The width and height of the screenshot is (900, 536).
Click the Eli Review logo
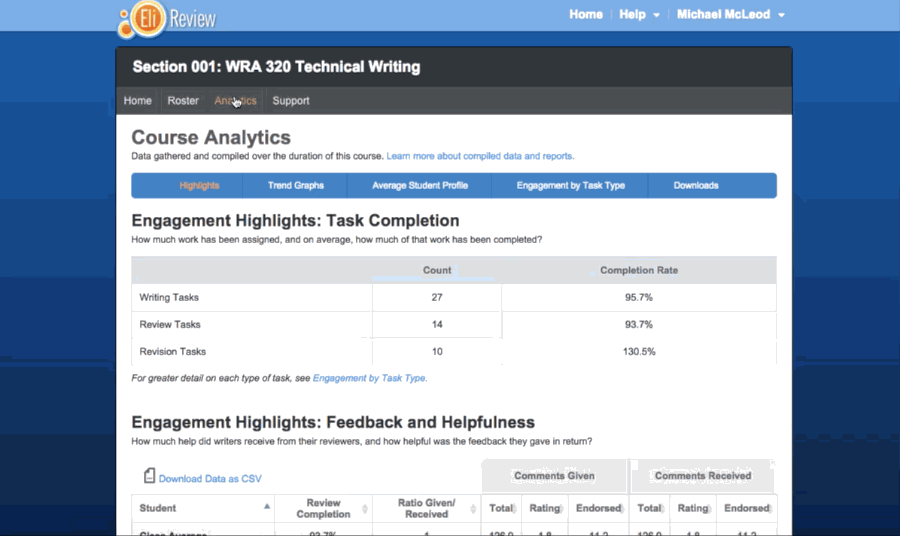[x=166, y=20]
